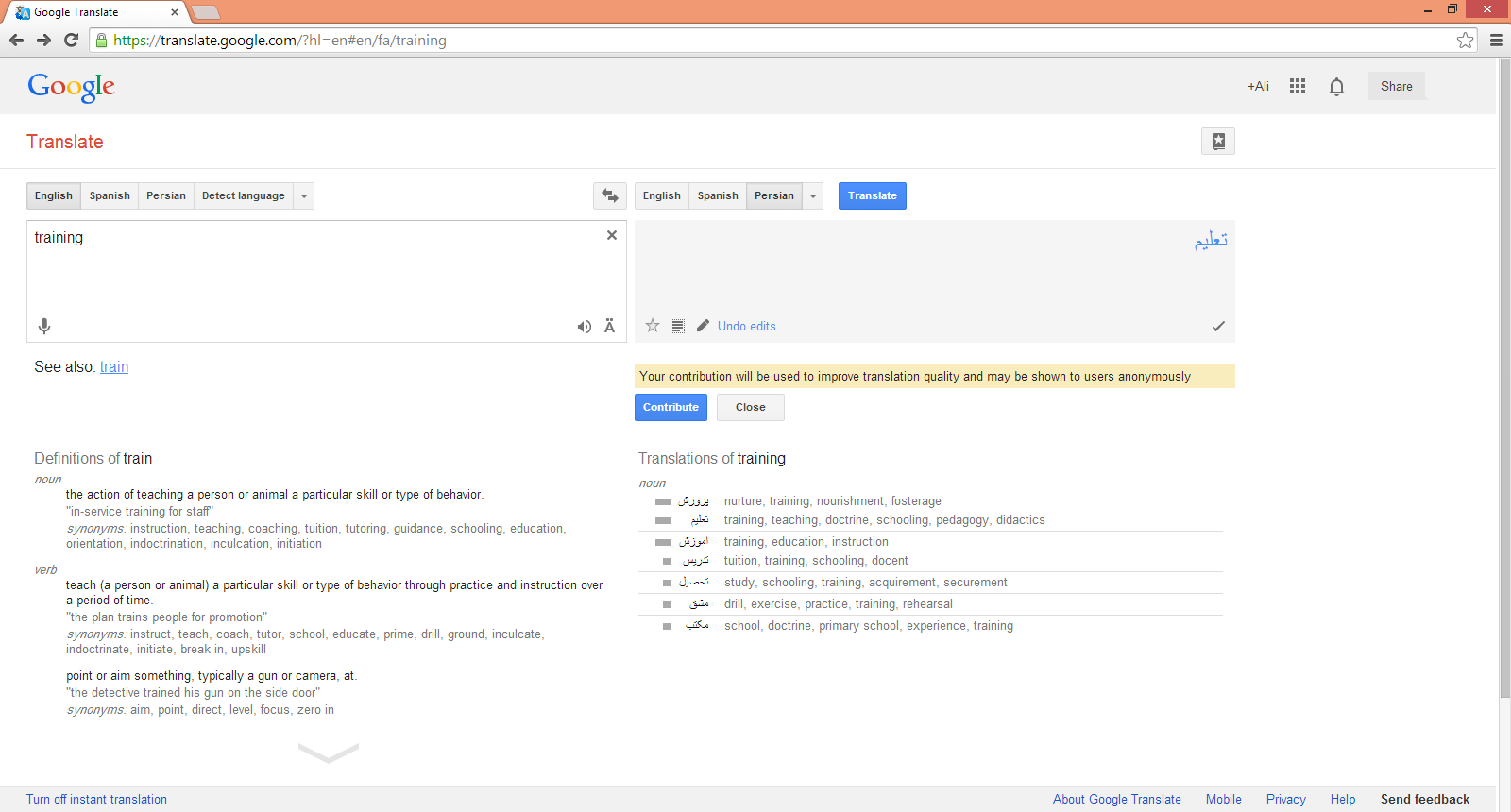Click the swap languages arrows icon
Screen dimensions: 1511x812
610,195
